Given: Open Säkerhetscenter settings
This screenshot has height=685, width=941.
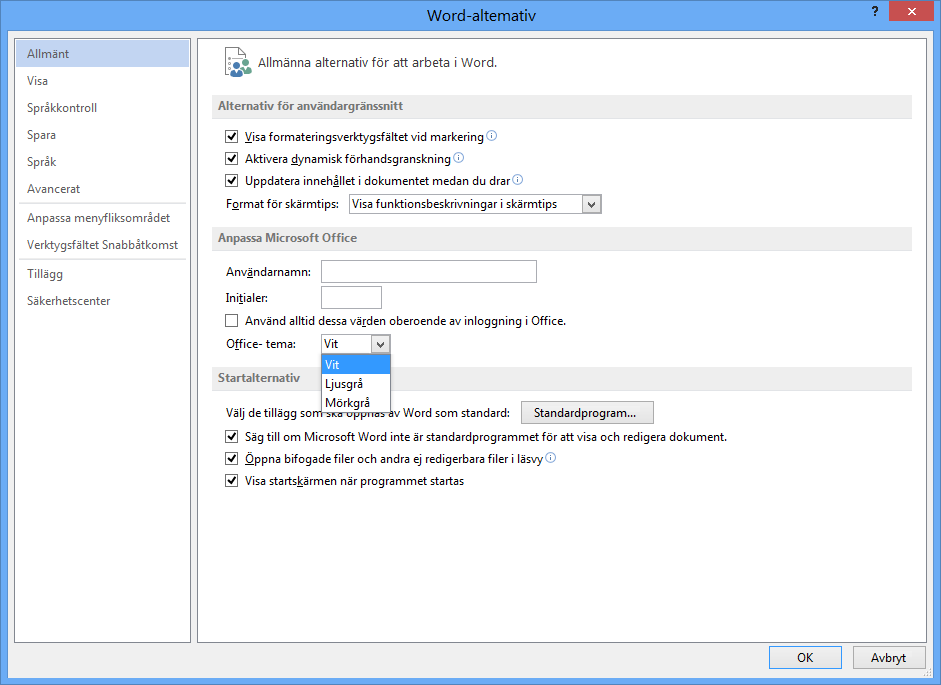Looking at the screenshot, I should 102,301.
